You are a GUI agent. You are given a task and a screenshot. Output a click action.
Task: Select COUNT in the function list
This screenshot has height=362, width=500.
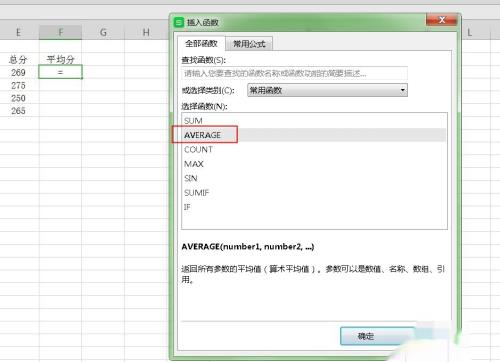(x=314, y=149)
